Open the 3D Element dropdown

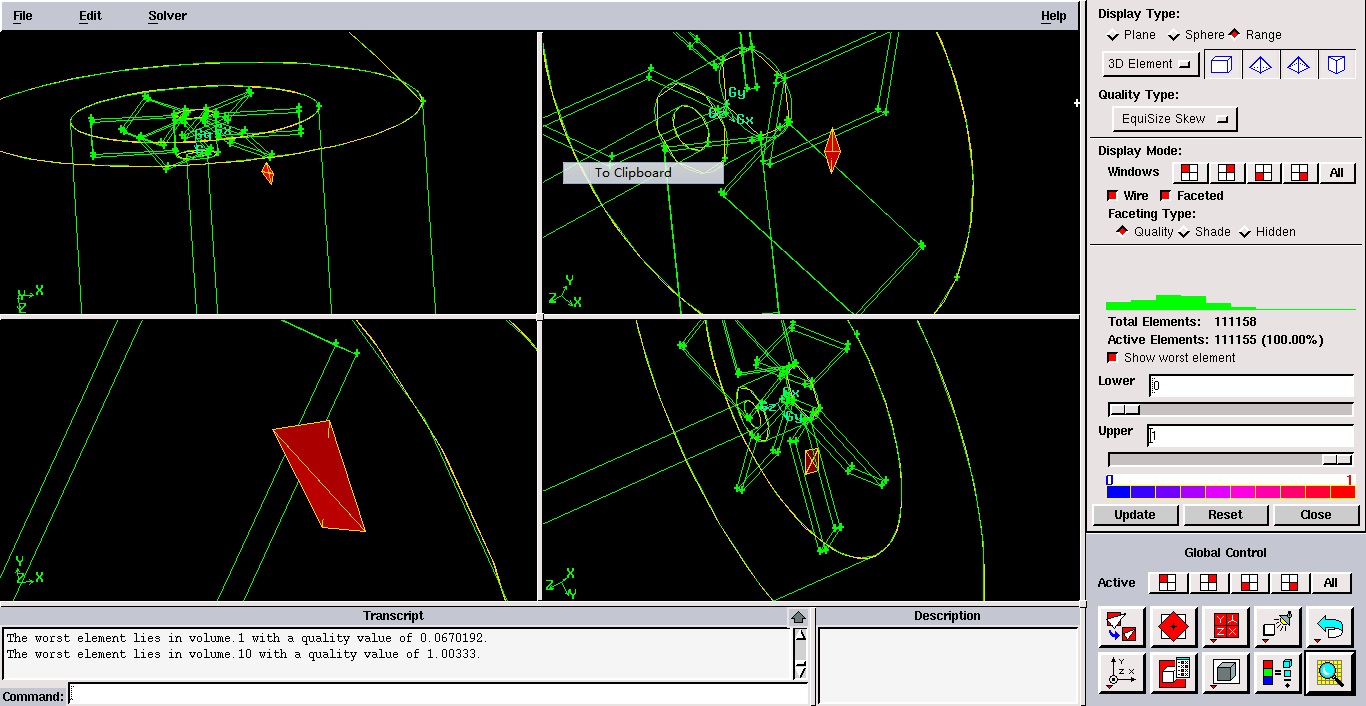[1151, 64]
